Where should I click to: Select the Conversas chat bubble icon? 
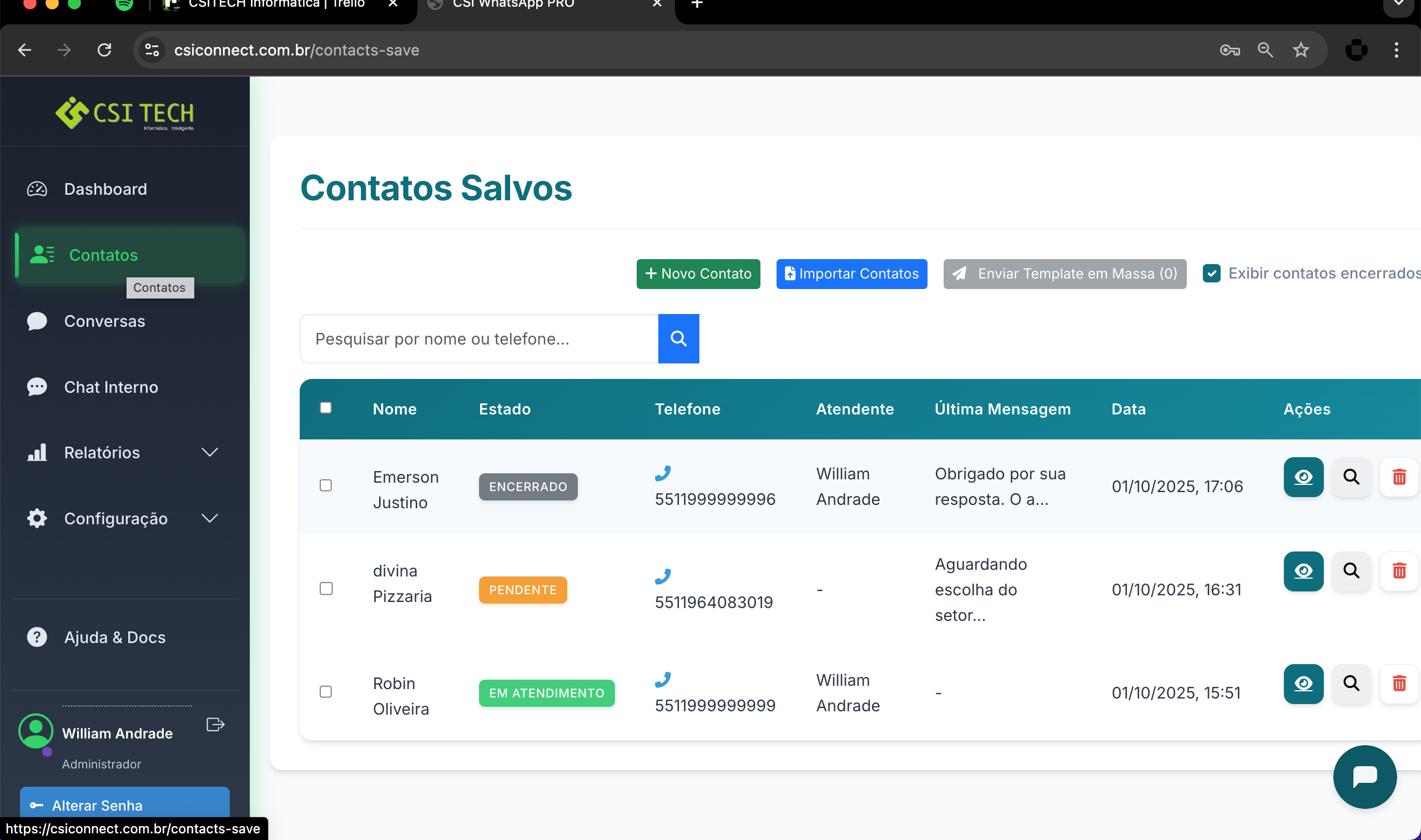(37, 321)
